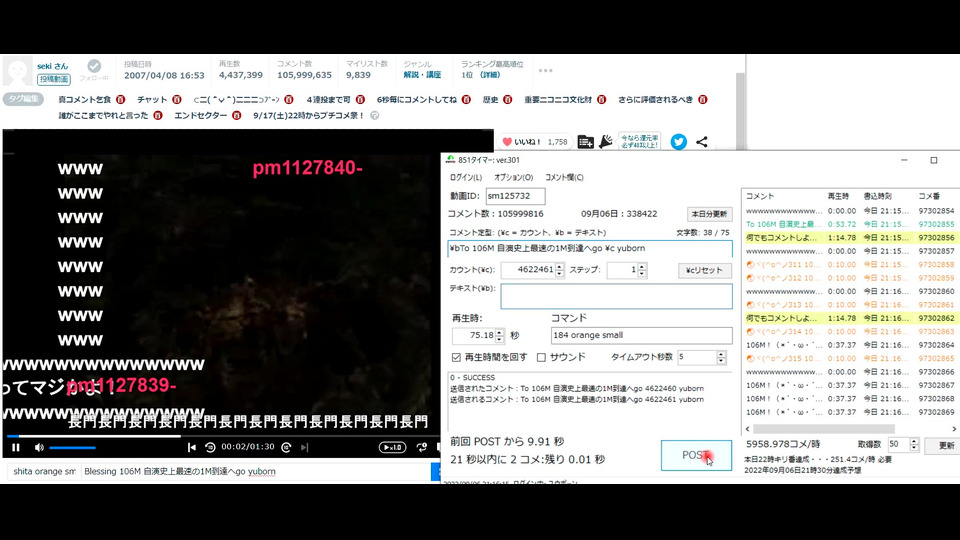Skip to the next video
Image resolution: width=960 pixels, height=540 pixels.
[x=304, y=447]
